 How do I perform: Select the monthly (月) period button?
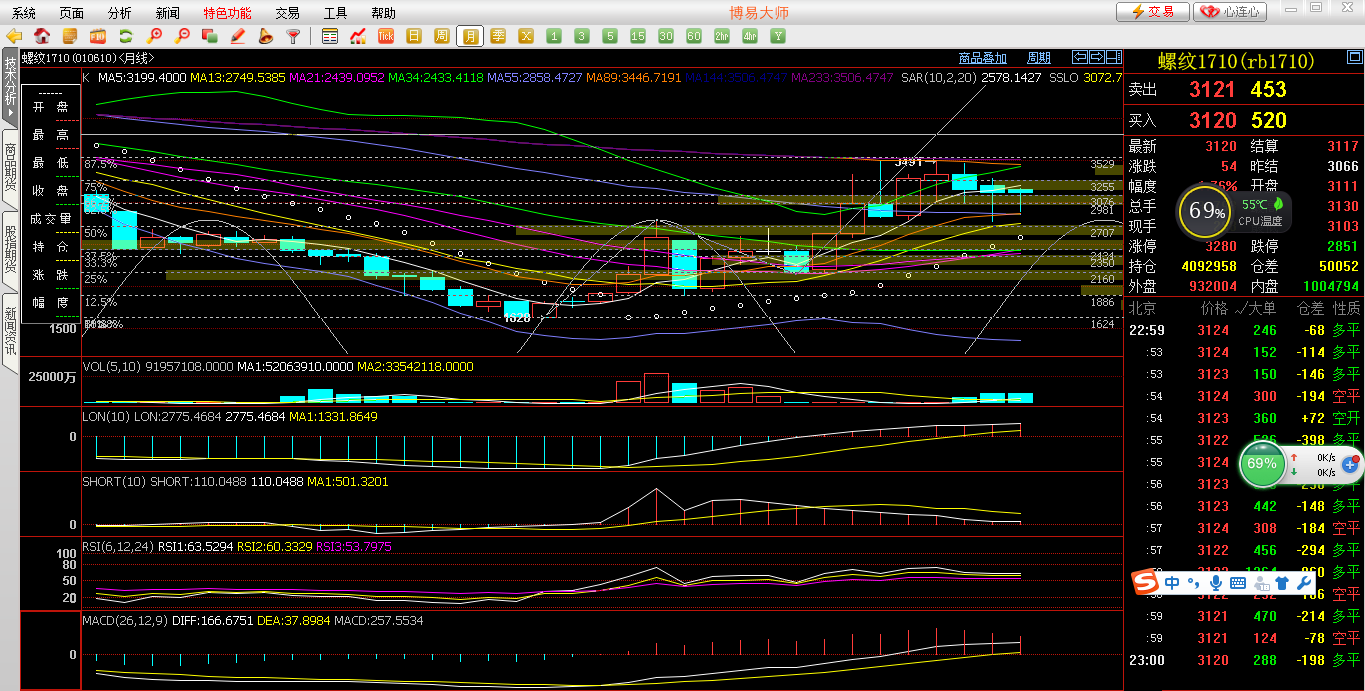click(x=470, y=36)
